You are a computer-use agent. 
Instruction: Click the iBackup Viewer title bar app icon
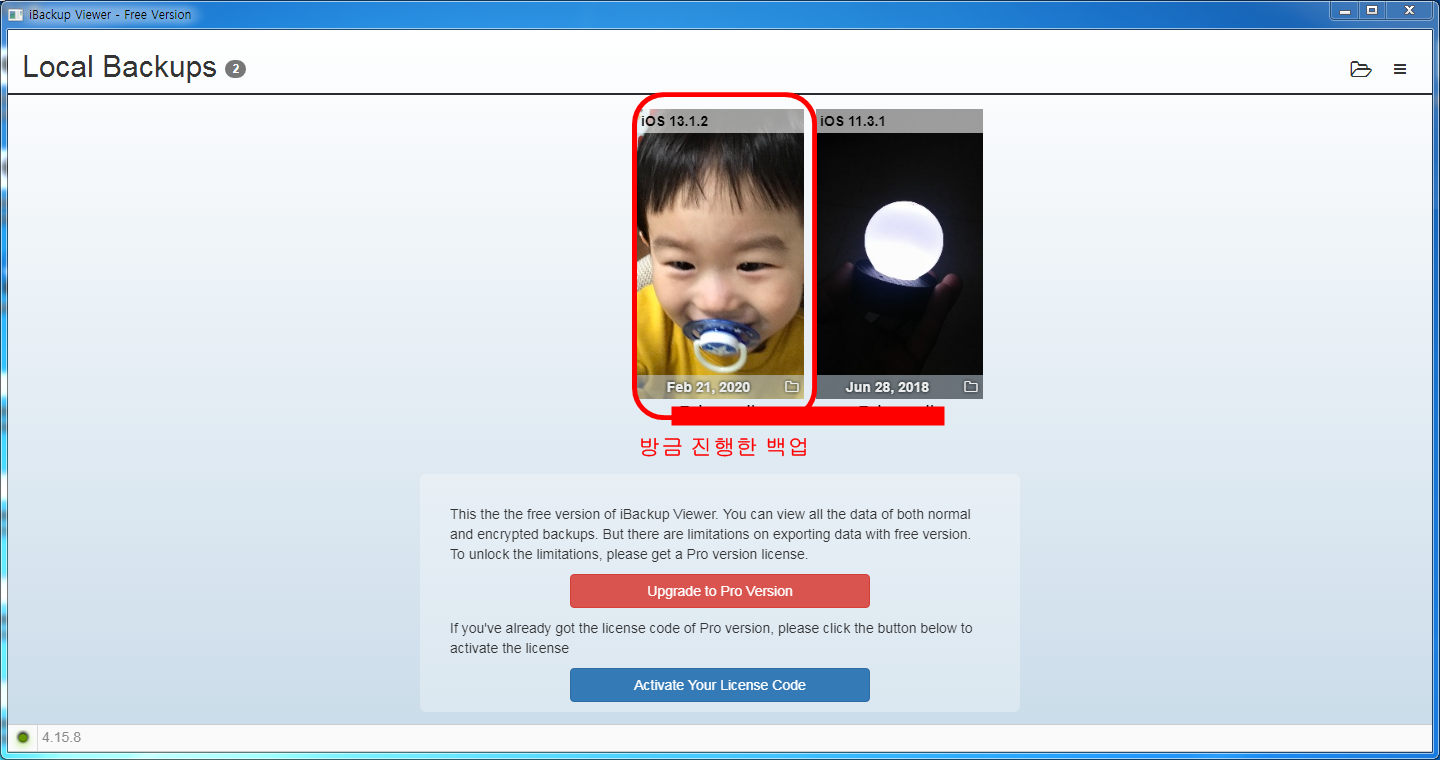pyautogui.click(x=15, y=14)
